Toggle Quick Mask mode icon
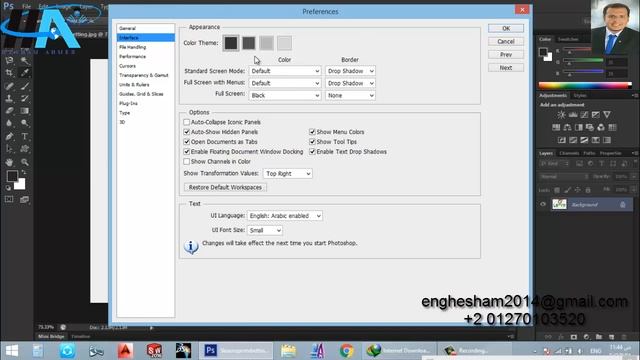The image size is (640, 360). pos(9,199)
